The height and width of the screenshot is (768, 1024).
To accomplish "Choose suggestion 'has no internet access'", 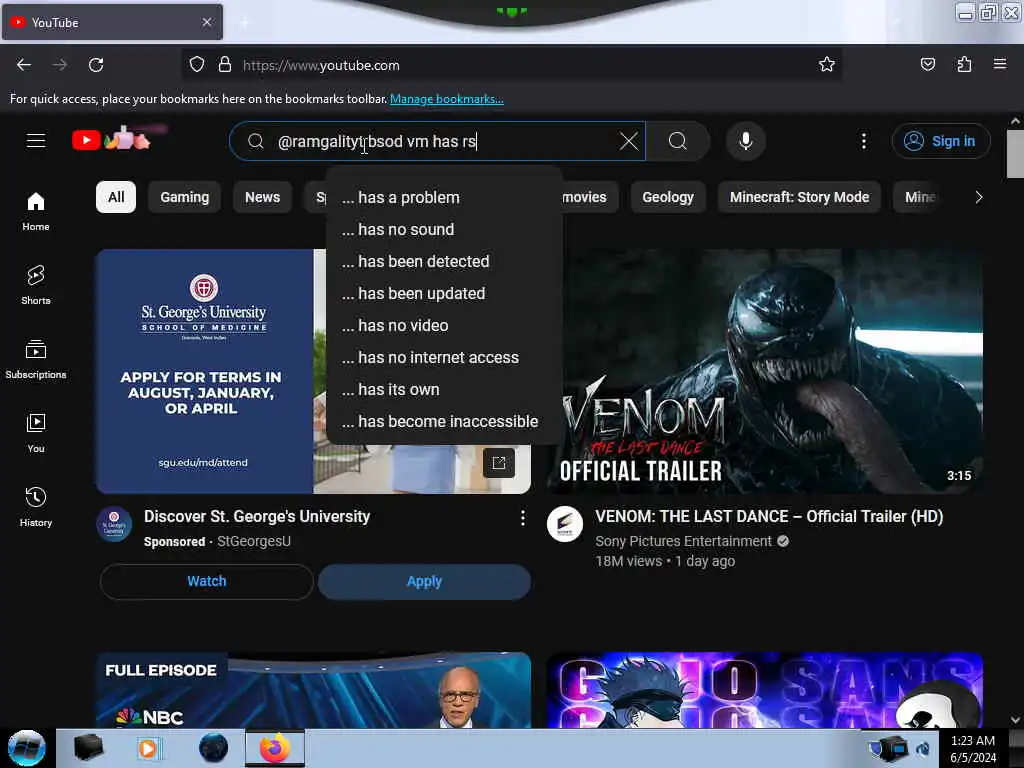I will tap(444, 357).
